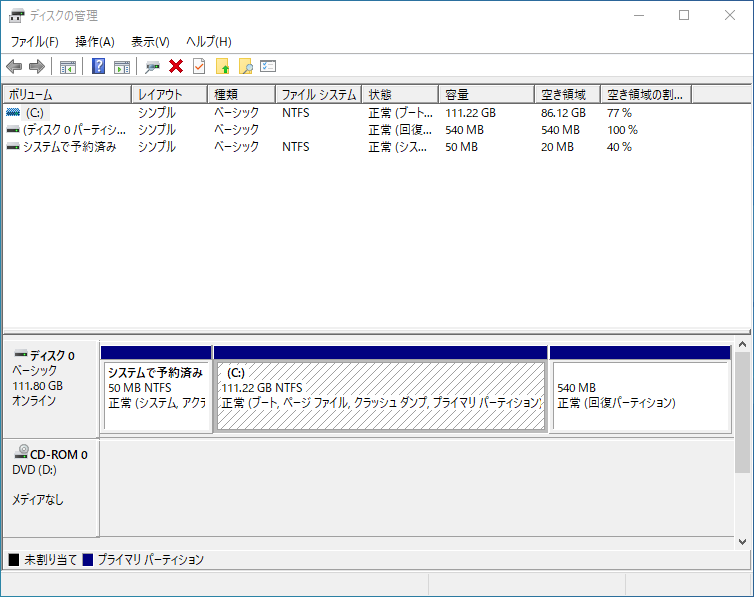Image resolution: width=754 pixels, height=597 pixels.
Task: Sort by the ボリューム column header
Action: click(x=67, y=94)
